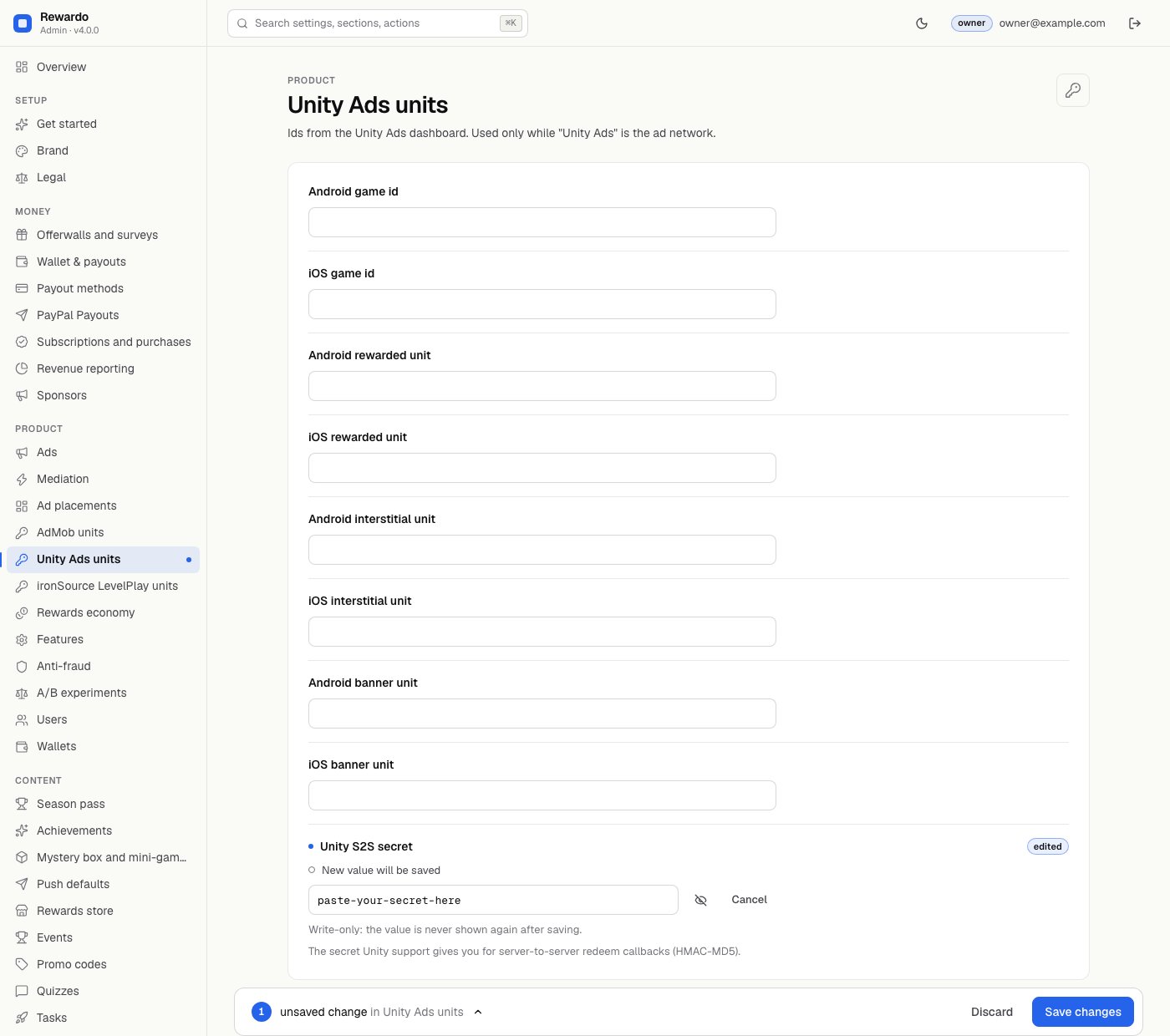Screen dimensions: 1170x1036
Task: Click Save changes button
Action: (1083, 1012)
